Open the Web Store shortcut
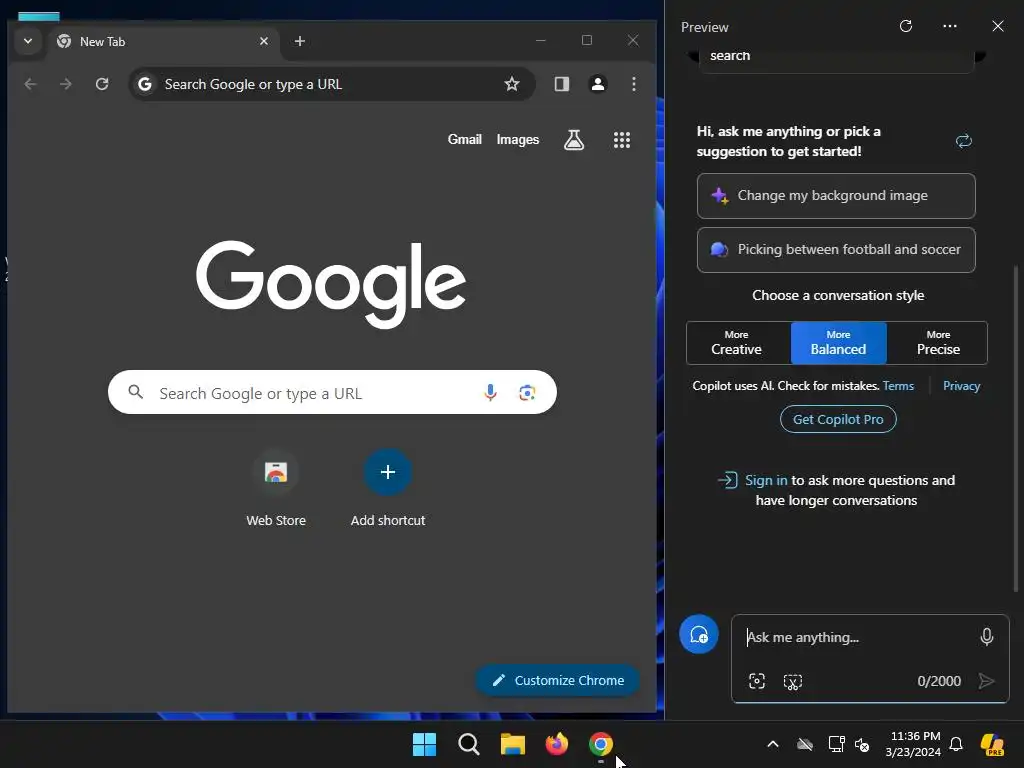Viewport: 1024px width, 768px height. (x=276, y=488)
